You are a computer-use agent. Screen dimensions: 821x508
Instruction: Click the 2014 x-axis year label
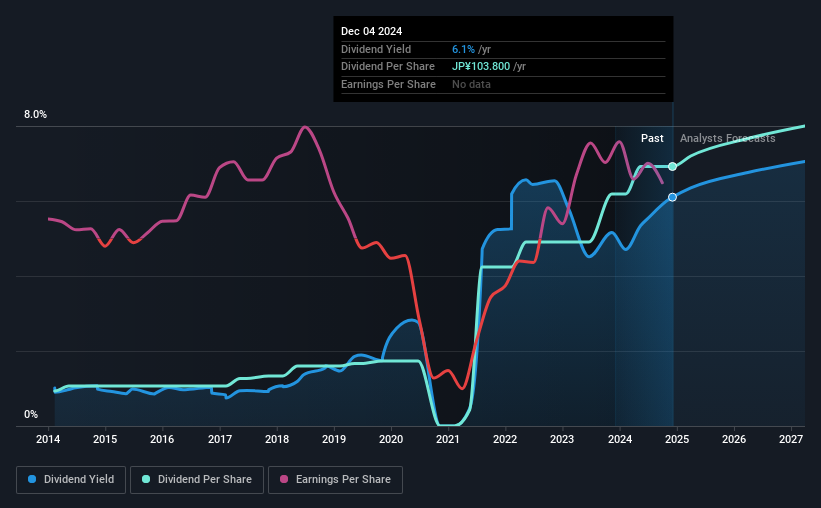(x=48, y=439)
